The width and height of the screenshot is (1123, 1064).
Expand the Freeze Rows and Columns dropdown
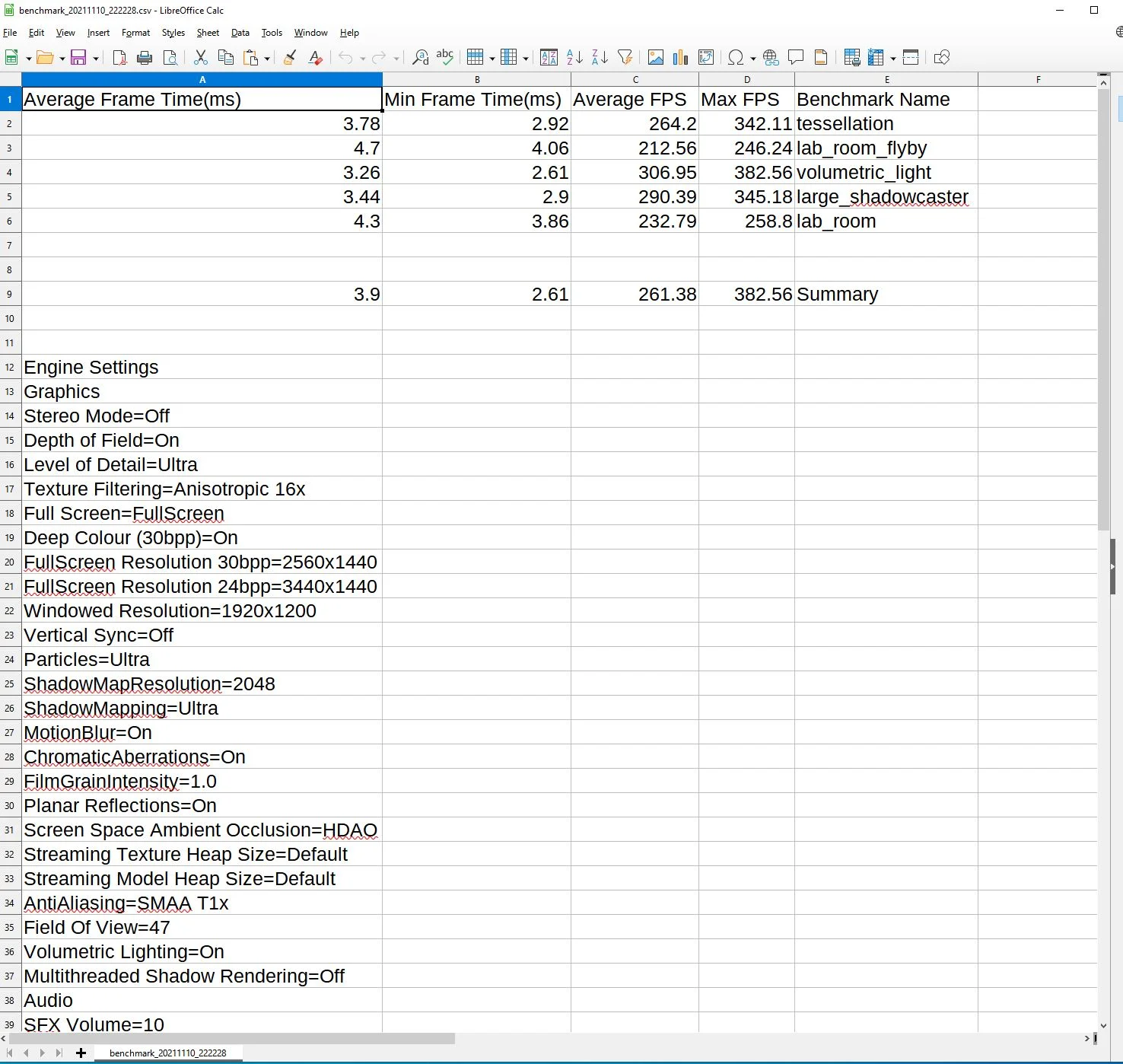tap(893, 59)
